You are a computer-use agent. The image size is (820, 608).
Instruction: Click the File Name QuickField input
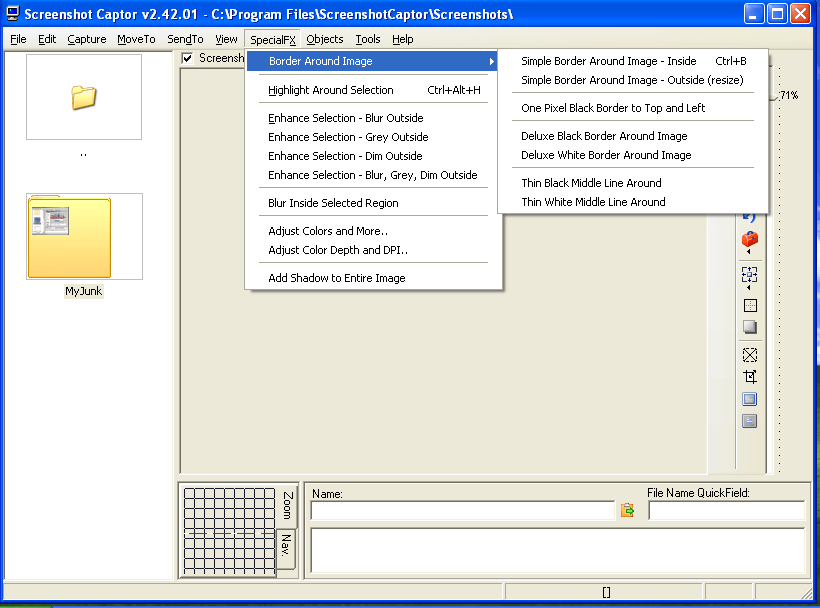pos(726,511)
